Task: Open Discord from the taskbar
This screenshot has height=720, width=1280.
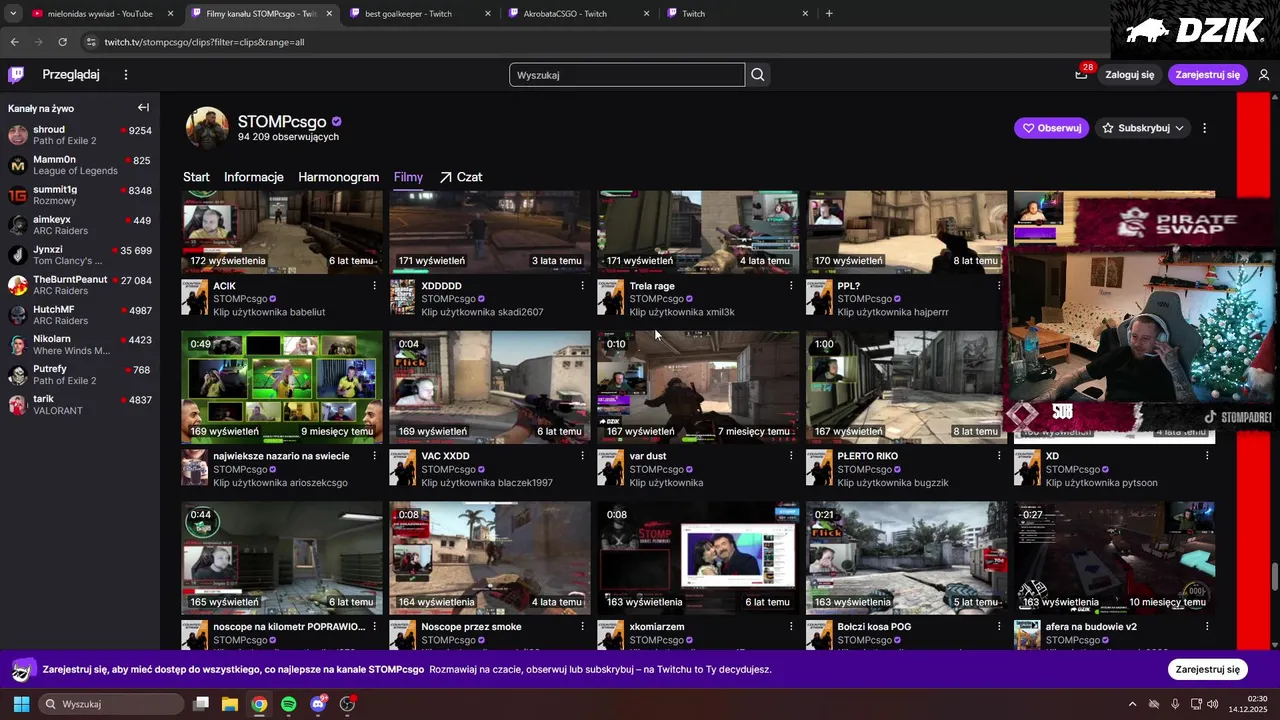Action: (318, 704)
